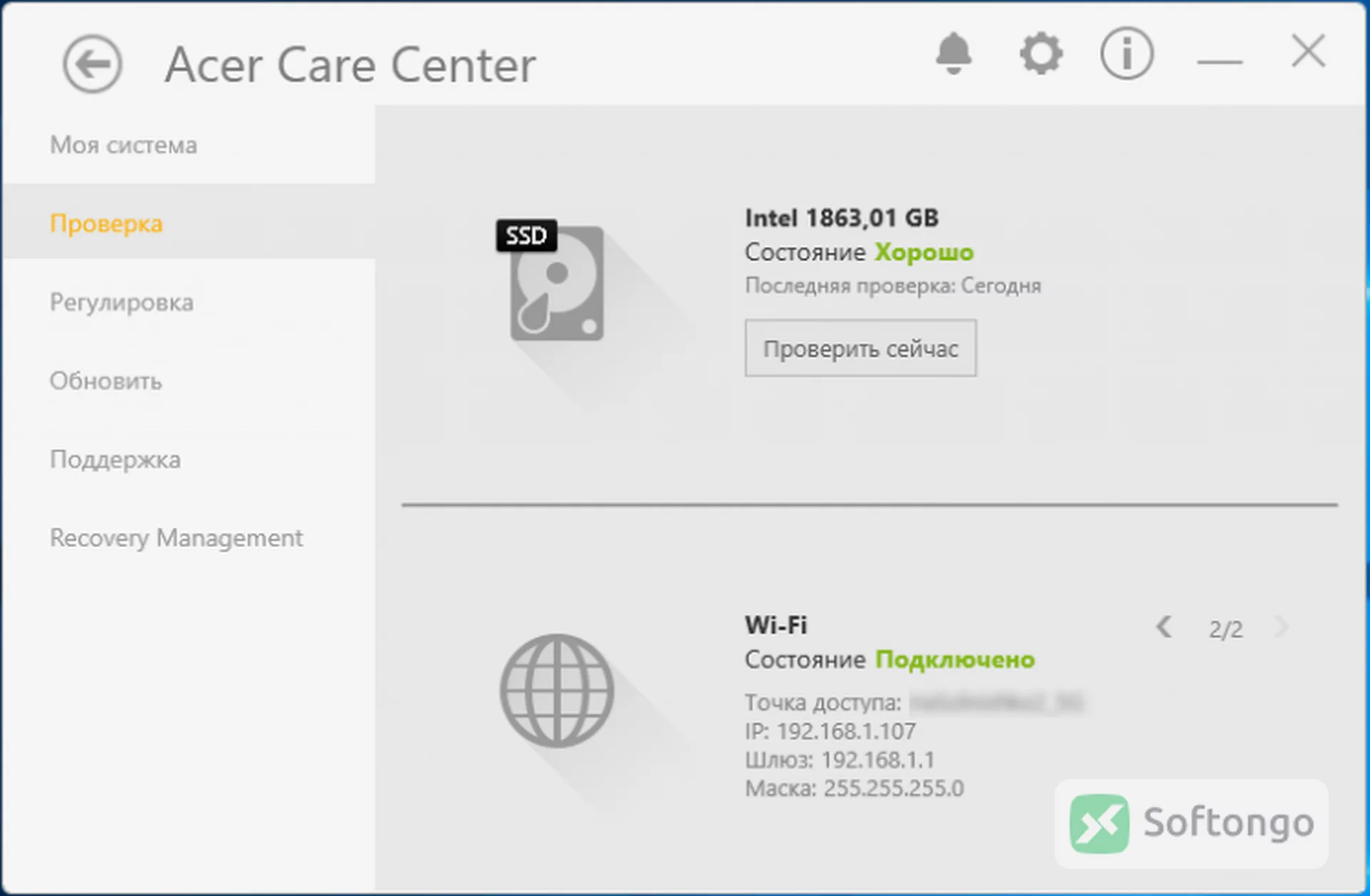Viewport: 1370px width, 896px height.
Task: Click the Acer Care Center title
Action: tap(350, 65)
